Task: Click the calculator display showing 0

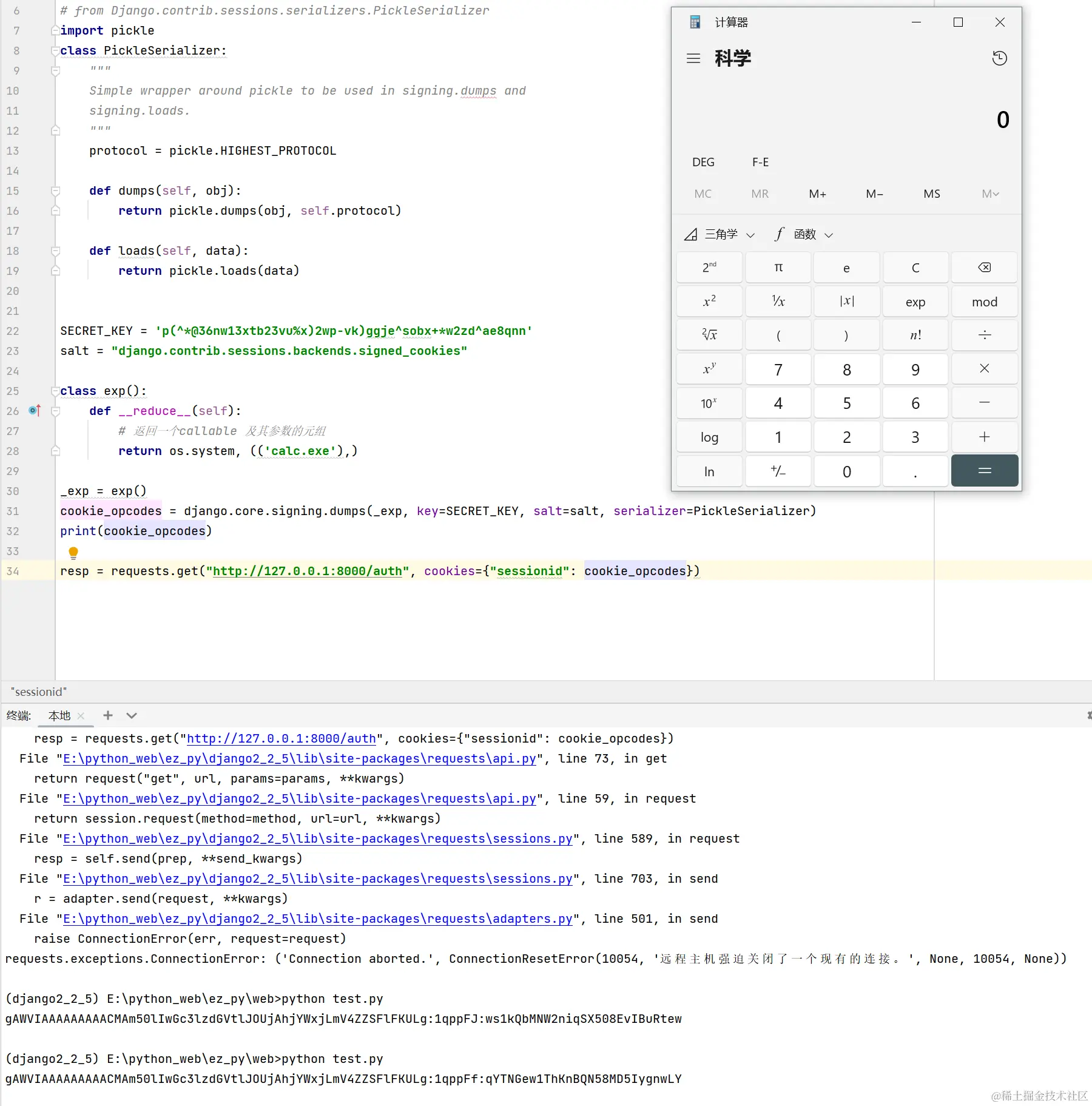Action: click(x=1002, y=120)
